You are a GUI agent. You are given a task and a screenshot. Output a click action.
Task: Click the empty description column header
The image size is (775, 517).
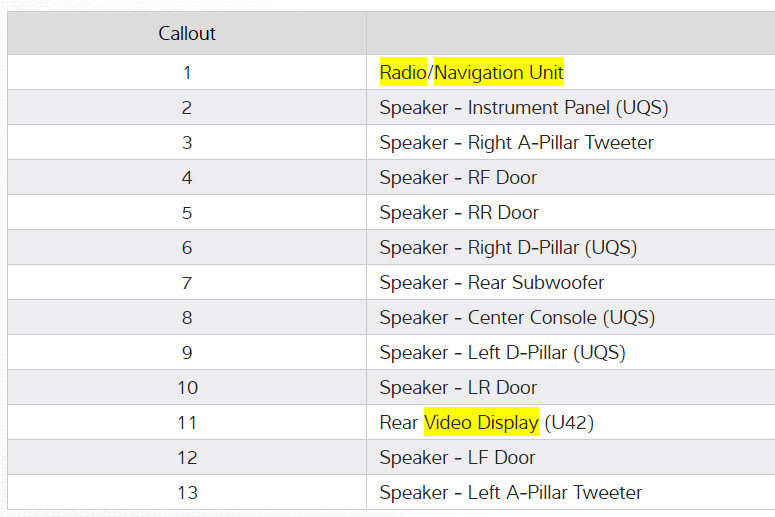570,33
